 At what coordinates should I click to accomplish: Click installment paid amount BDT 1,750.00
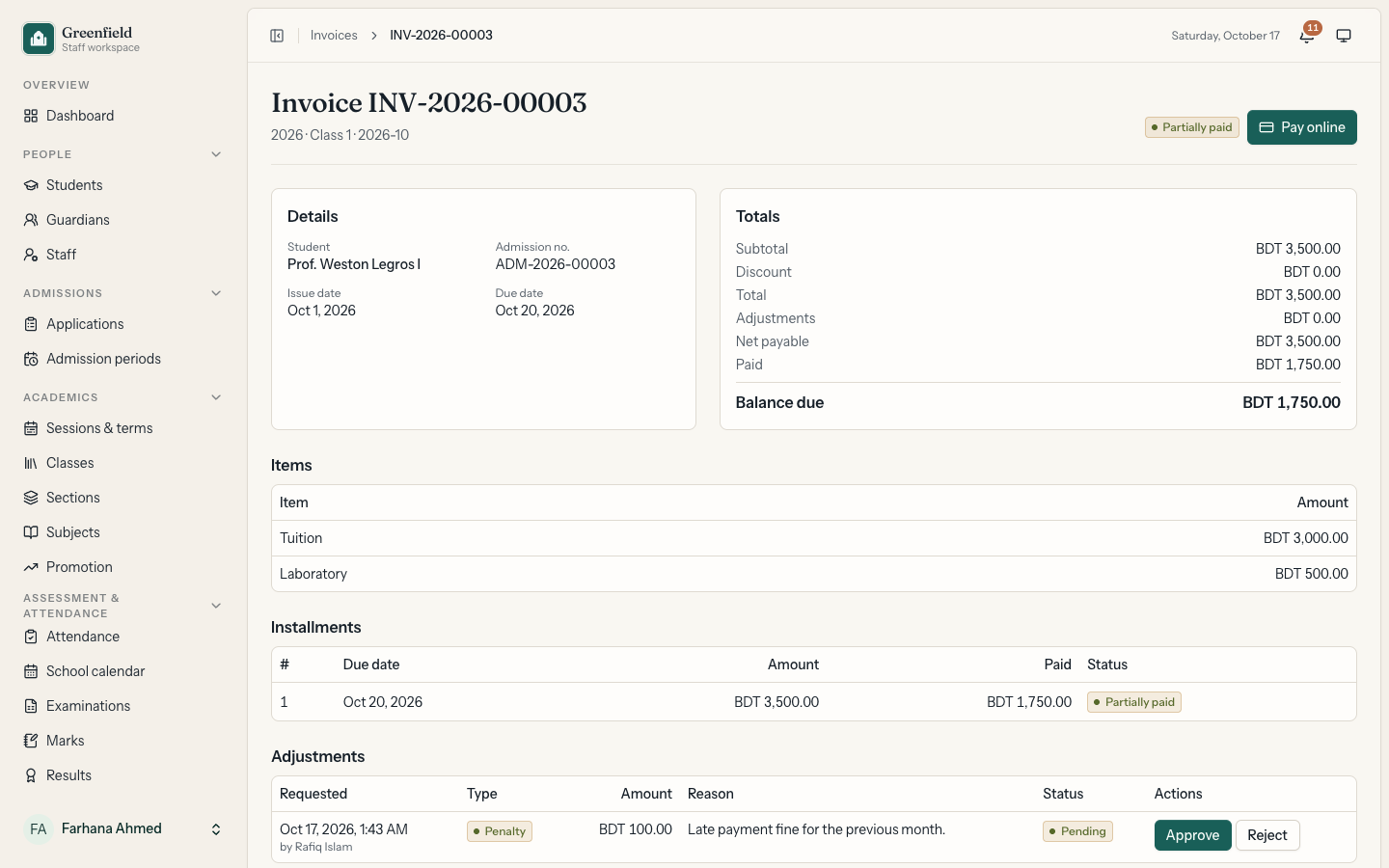pyautogui.click(x=1029, y=702)
